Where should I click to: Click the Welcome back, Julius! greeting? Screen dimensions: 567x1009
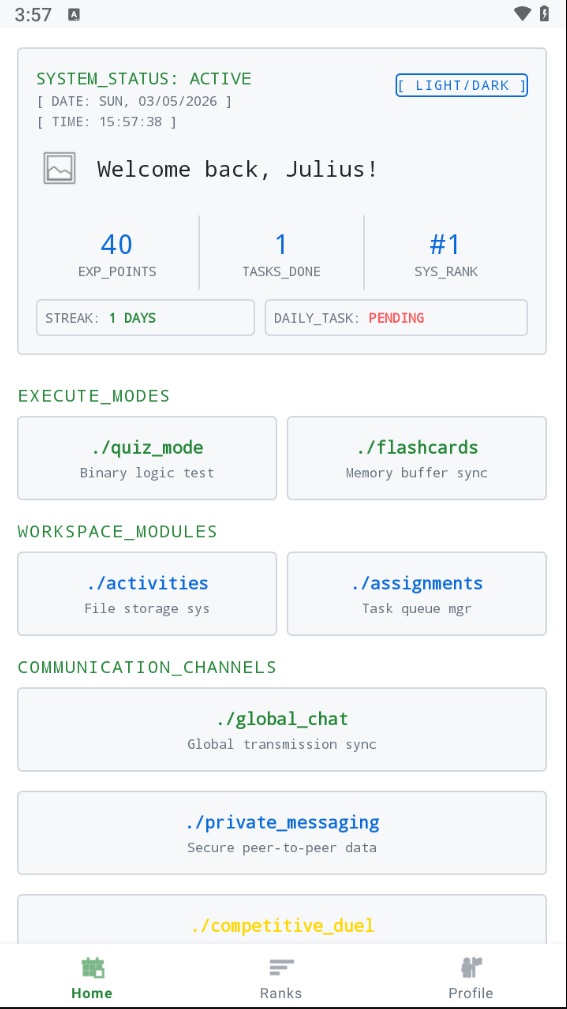(x=237, y=169)
